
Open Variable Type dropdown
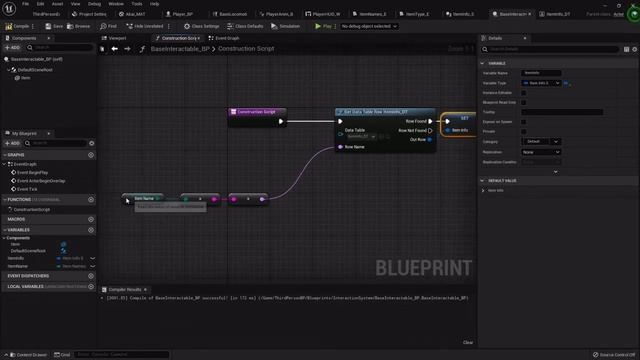tap(542, 83)
